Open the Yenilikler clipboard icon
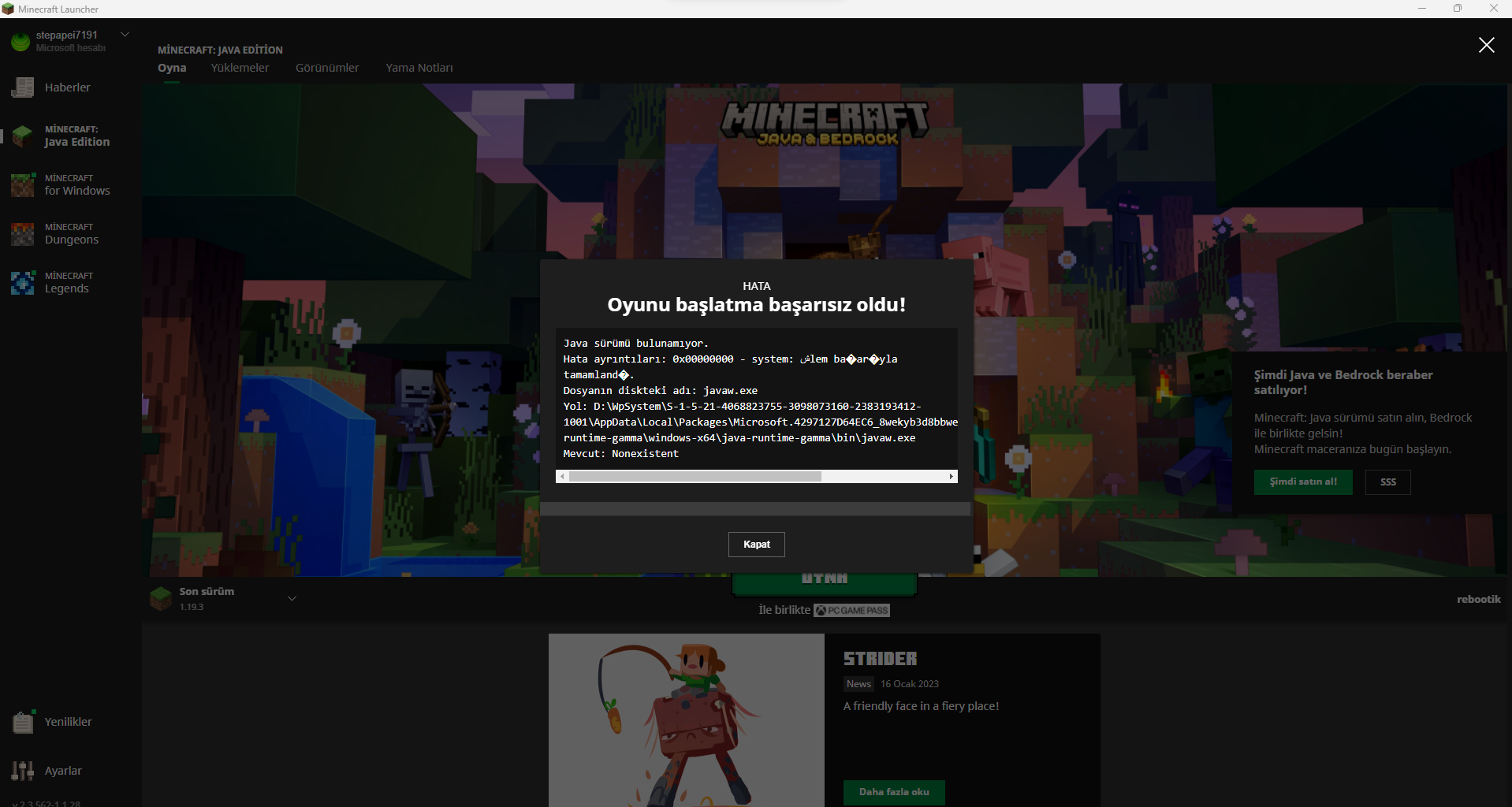The image size is (1512, 807). (x=23, y=722)
